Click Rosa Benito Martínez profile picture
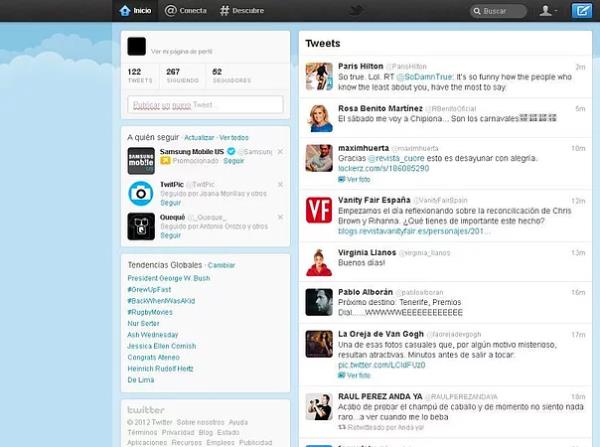This screenshot has width=600, height=447. click(x=319, y=118)
